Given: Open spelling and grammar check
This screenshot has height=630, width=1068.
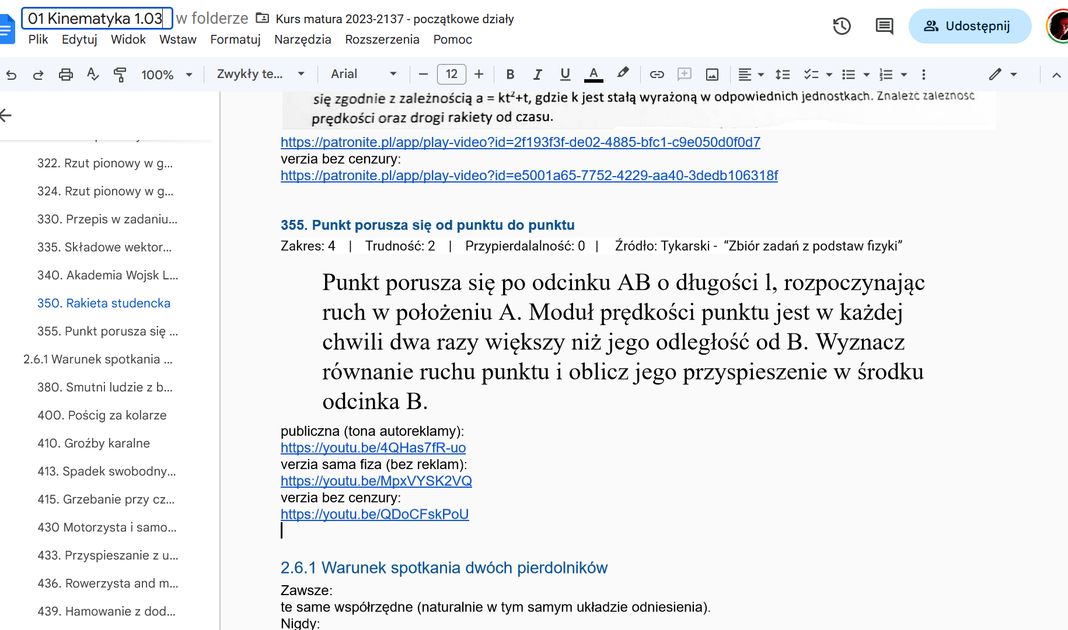Looking at the screenshot, I should [93, 75].
